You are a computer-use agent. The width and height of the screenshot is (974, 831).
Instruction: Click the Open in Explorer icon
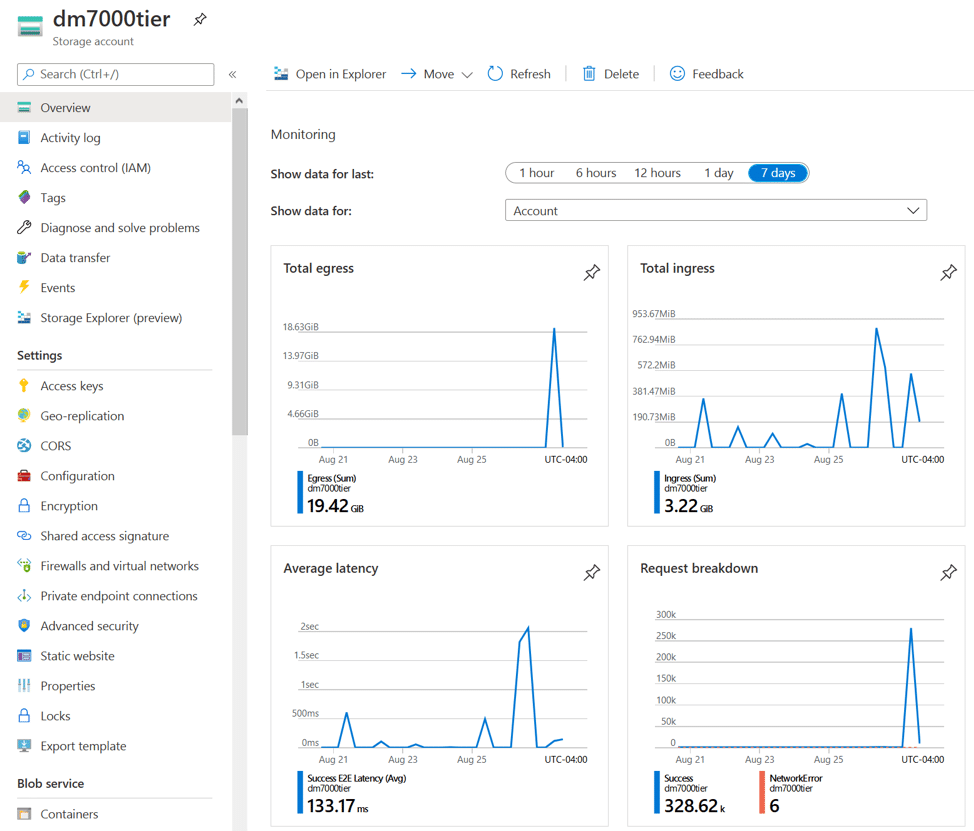(x=281, y=74)
